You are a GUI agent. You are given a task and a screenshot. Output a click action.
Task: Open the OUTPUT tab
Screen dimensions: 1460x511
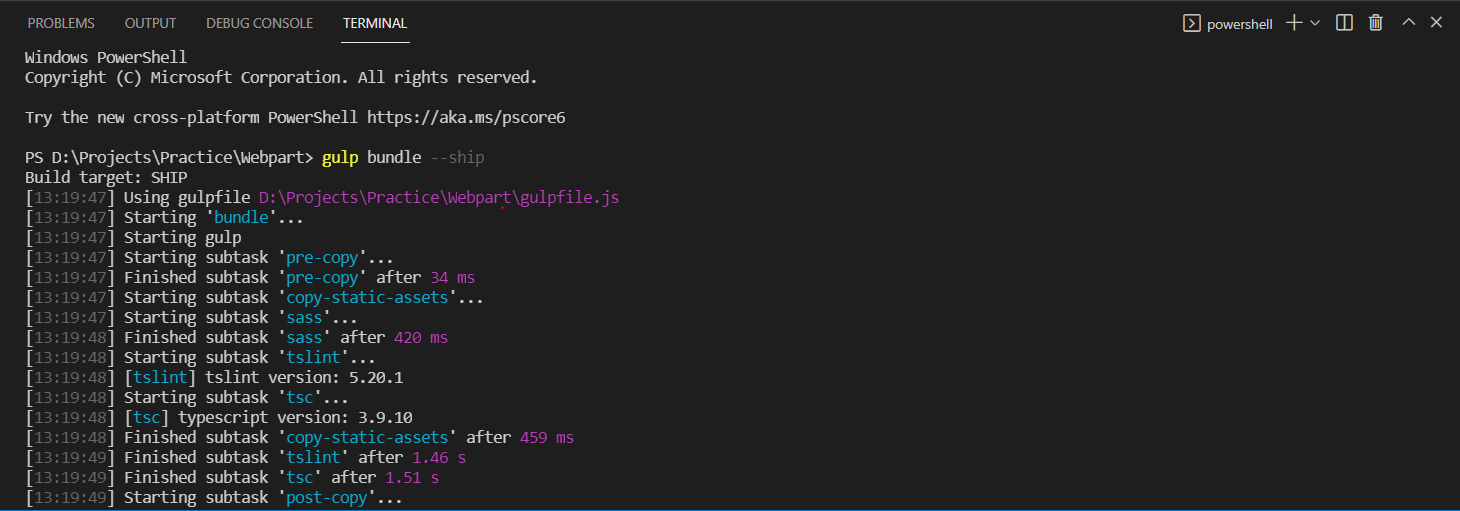(150, 23)
